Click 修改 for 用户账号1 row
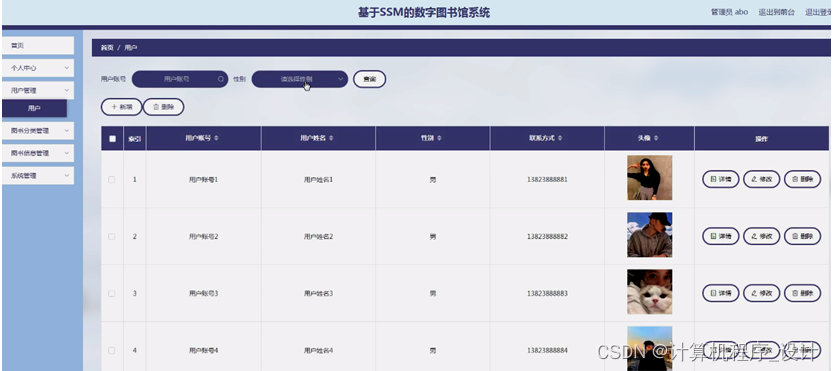This screenshot has width=834, height=371. (x=762, y=180)
